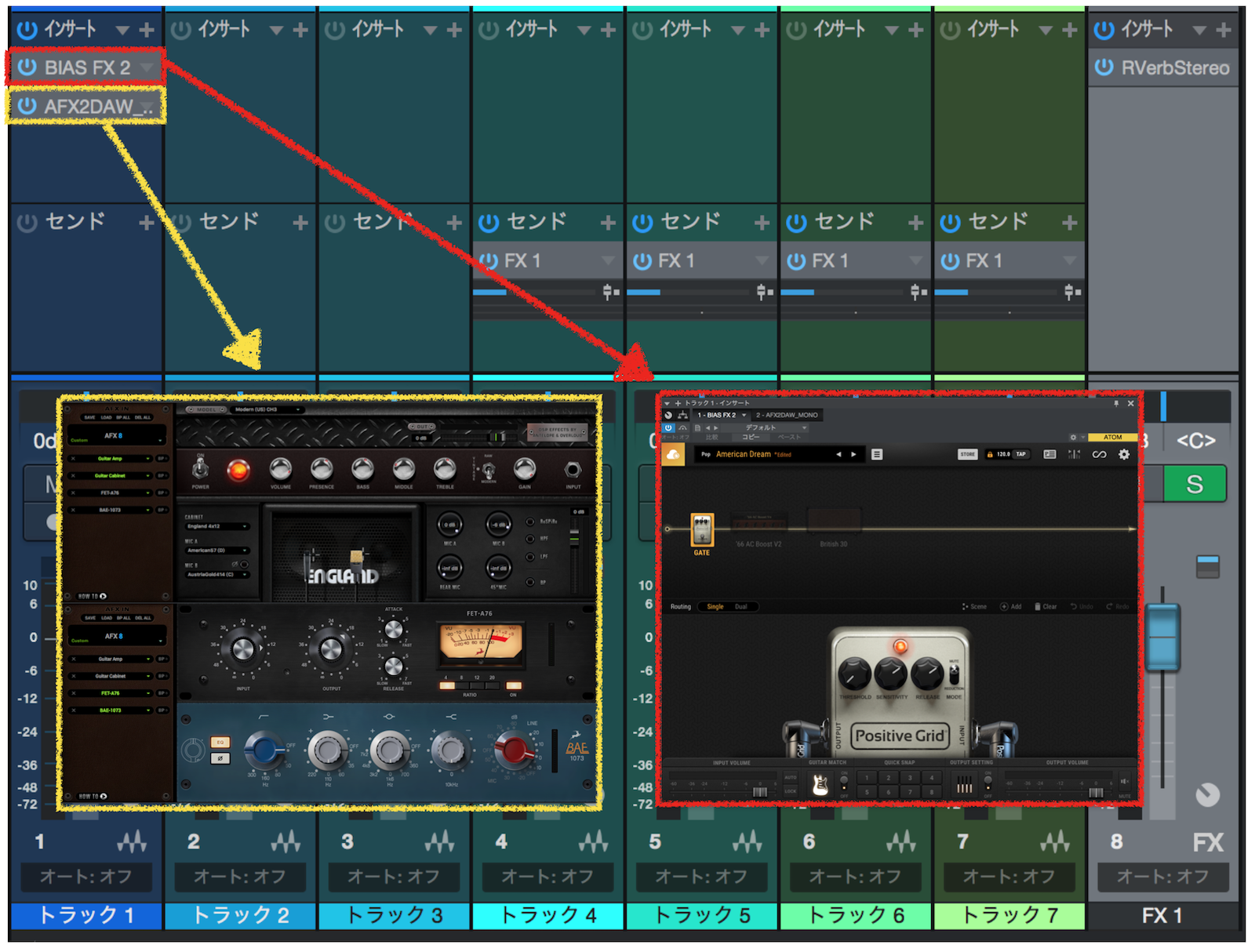Click the BIAS FX output volume slider handle

(1096, 792)
